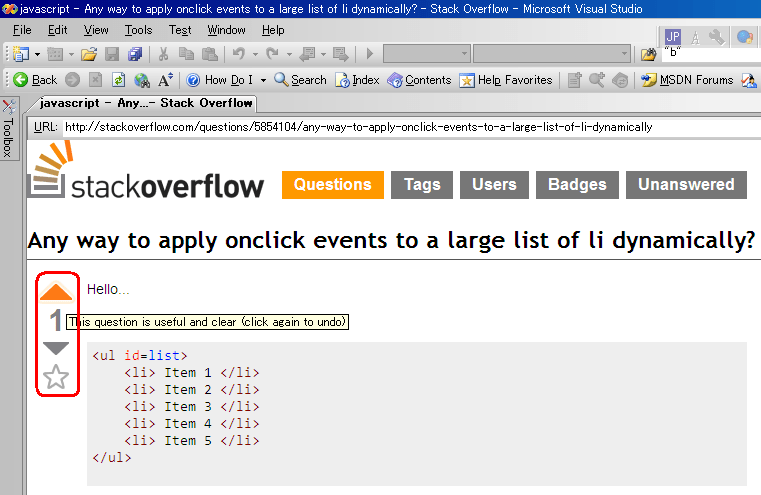Click the language bar globe icon
This screenshot has height=495, width=761.
(x=744, y=37)
